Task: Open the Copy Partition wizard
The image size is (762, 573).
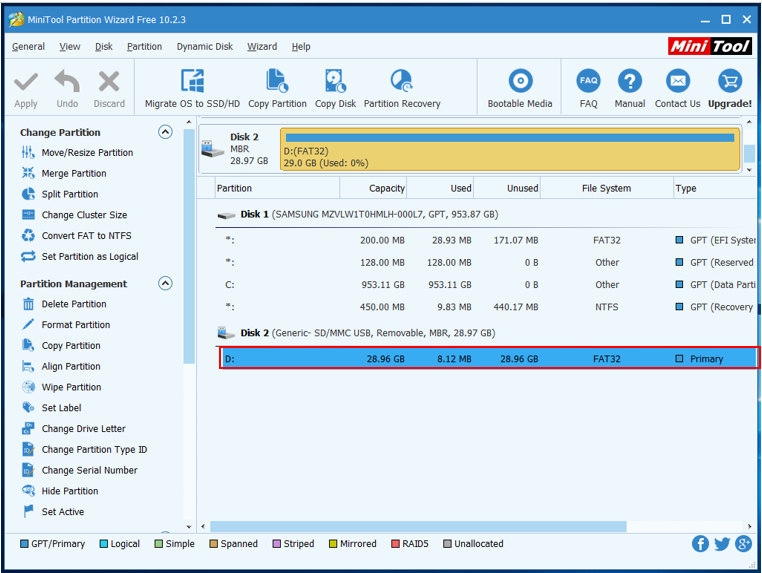Action: [277, 89]
